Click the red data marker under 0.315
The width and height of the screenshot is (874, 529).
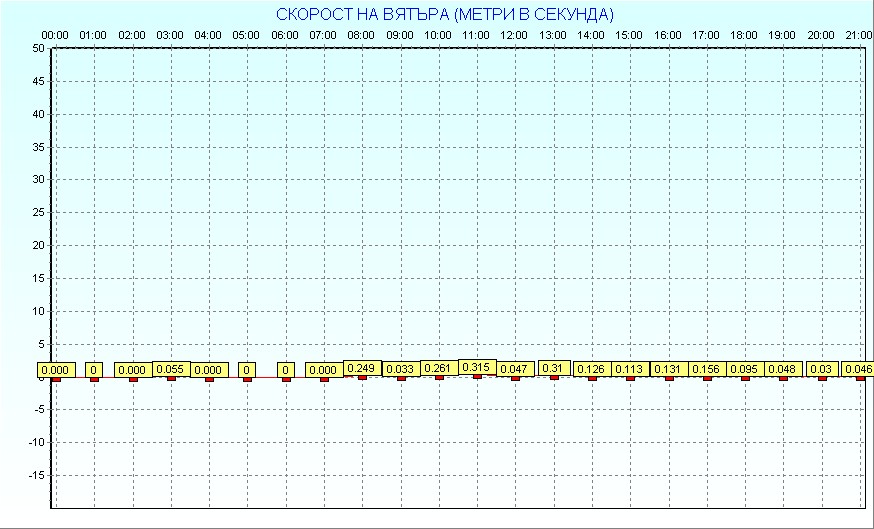coord(477,377)
